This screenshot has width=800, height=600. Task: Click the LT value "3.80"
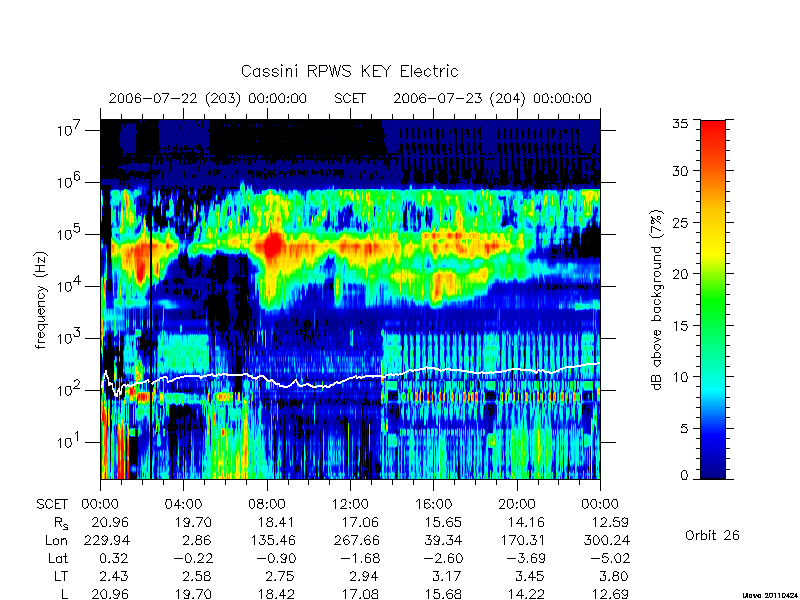tap(614, 577)
